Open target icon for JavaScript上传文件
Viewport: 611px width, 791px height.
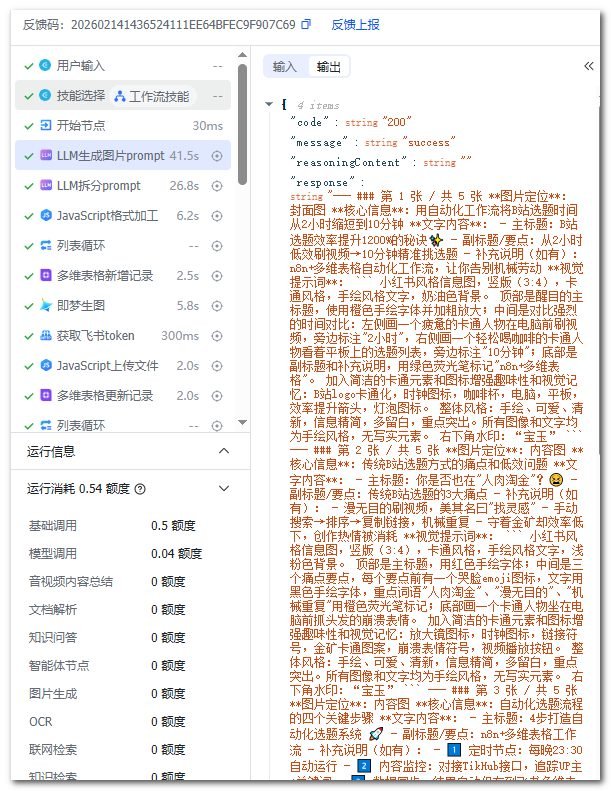coord(217,366)
